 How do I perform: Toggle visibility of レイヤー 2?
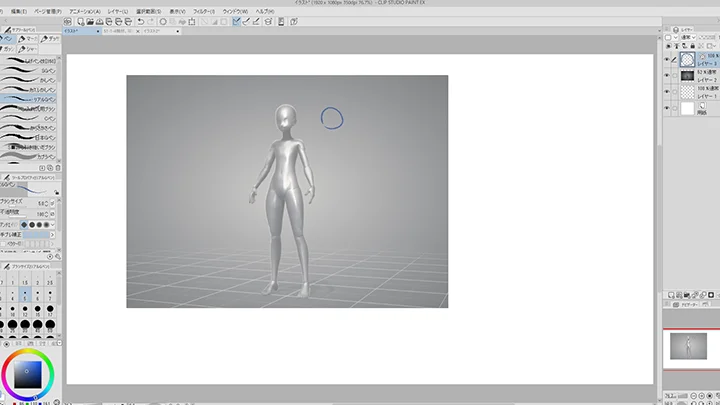669,75
